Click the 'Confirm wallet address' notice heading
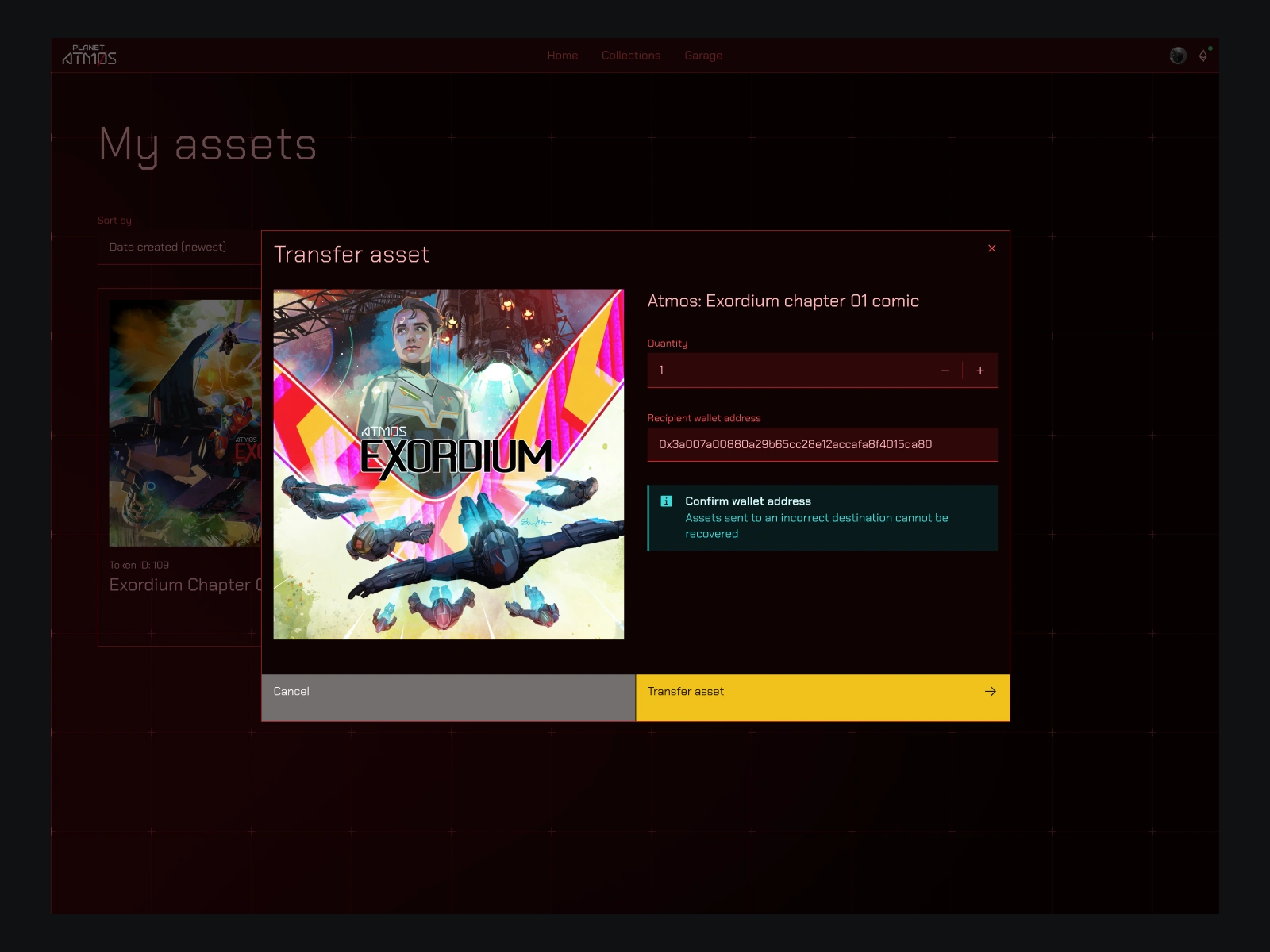The height and width of the screenshot is (952, 1270). (748, 501)
